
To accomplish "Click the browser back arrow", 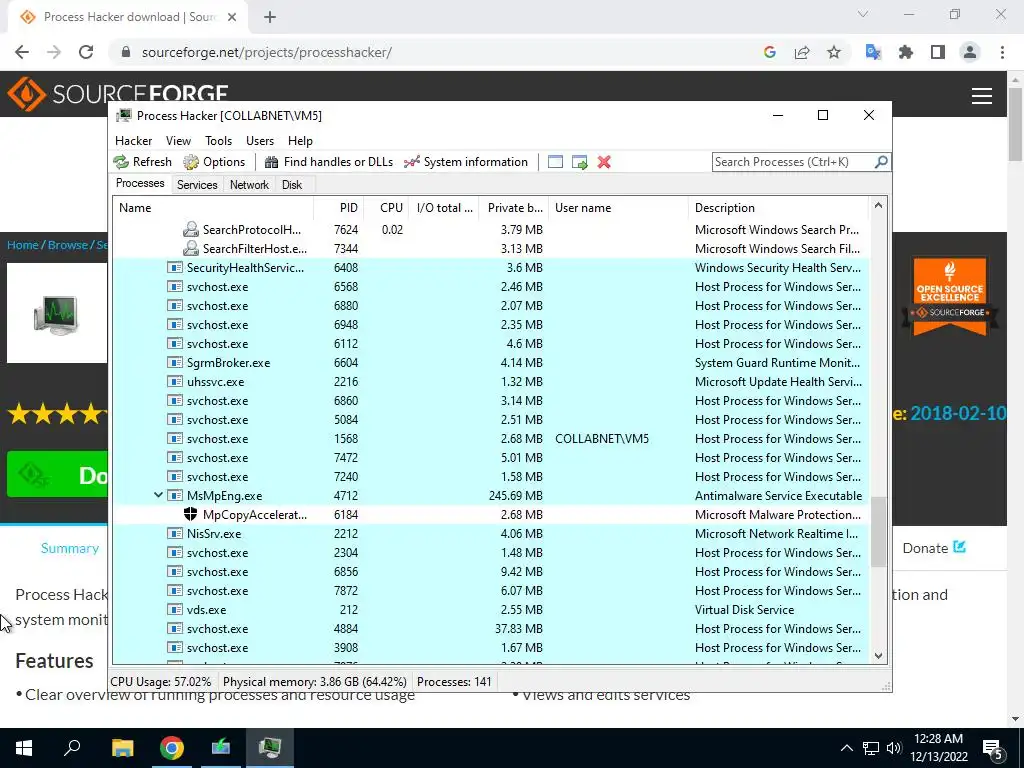I will 22,52.
